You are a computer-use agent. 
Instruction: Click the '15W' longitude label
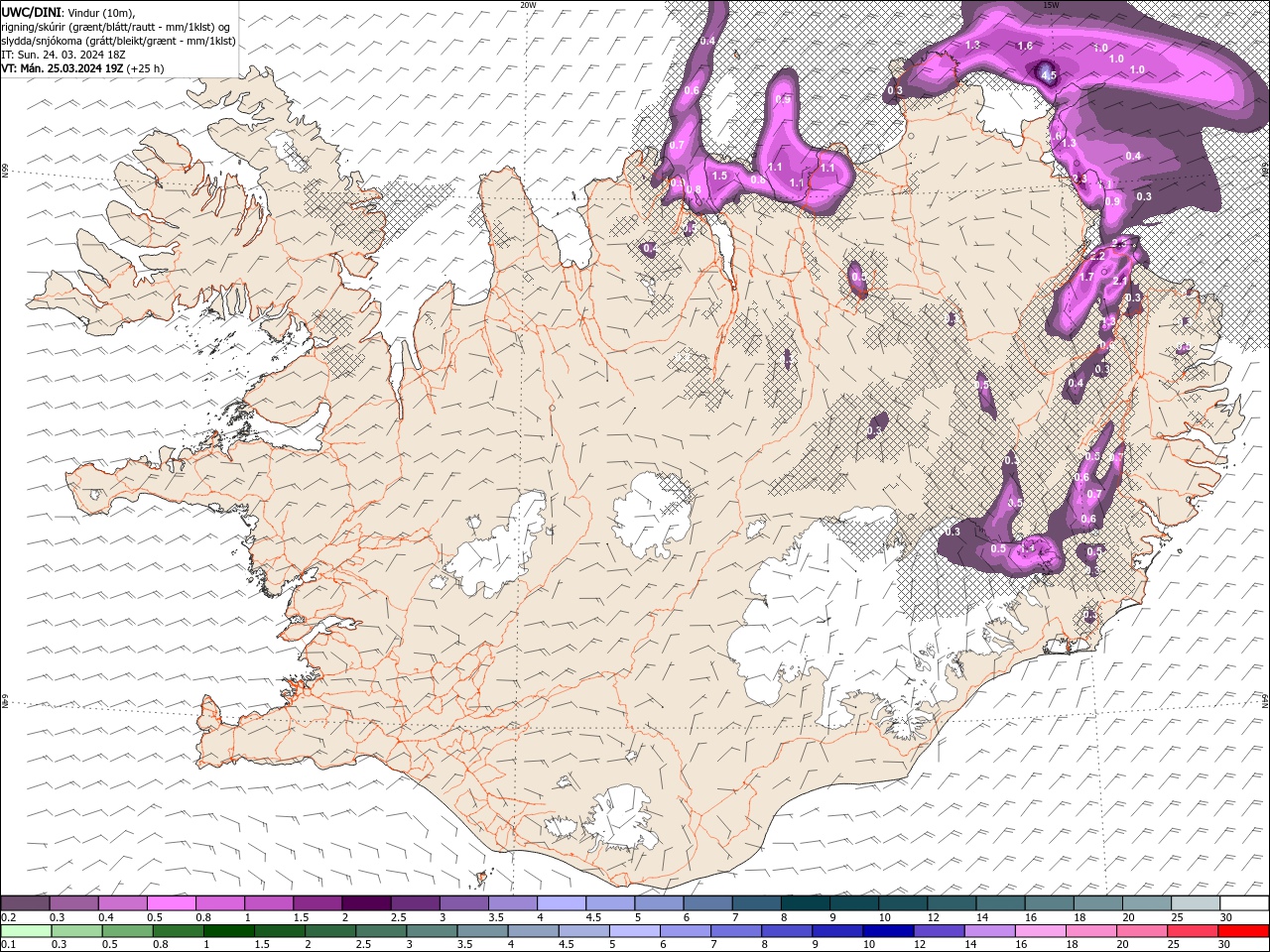click(x=1051, y=5)
